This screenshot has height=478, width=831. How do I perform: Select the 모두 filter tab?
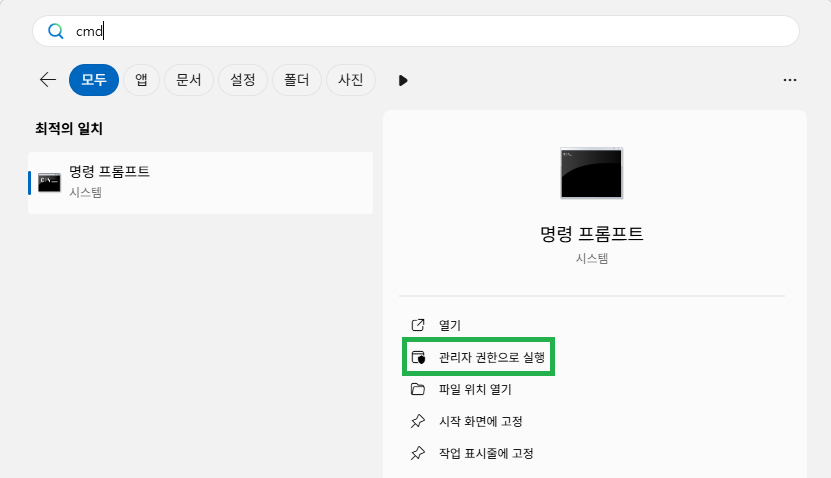94,80
